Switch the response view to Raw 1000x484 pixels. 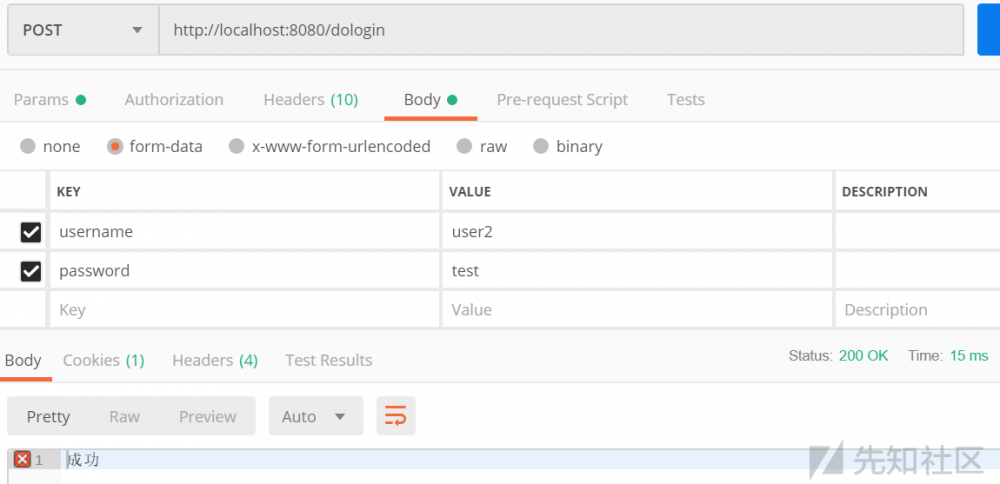pos(124,416)
